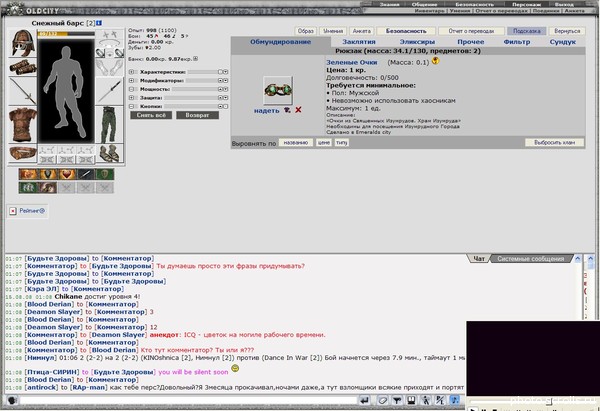This screenshot has width=600, height=411.
Task: Click the eraser clear chat icon
Action: pyautogui.click(x=382, y=400)
